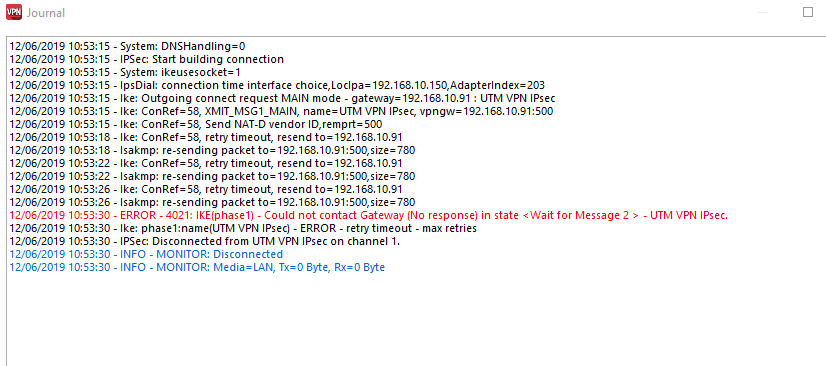Click the Outgoing connect request MAIN mode line

coord(282,98)
